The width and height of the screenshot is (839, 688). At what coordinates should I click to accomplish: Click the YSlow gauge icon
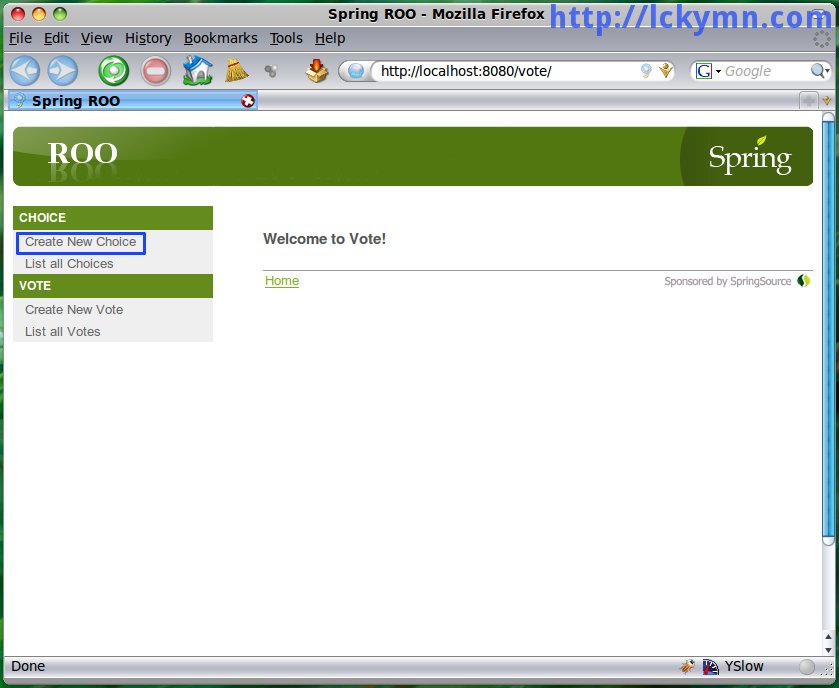[711, 667]
